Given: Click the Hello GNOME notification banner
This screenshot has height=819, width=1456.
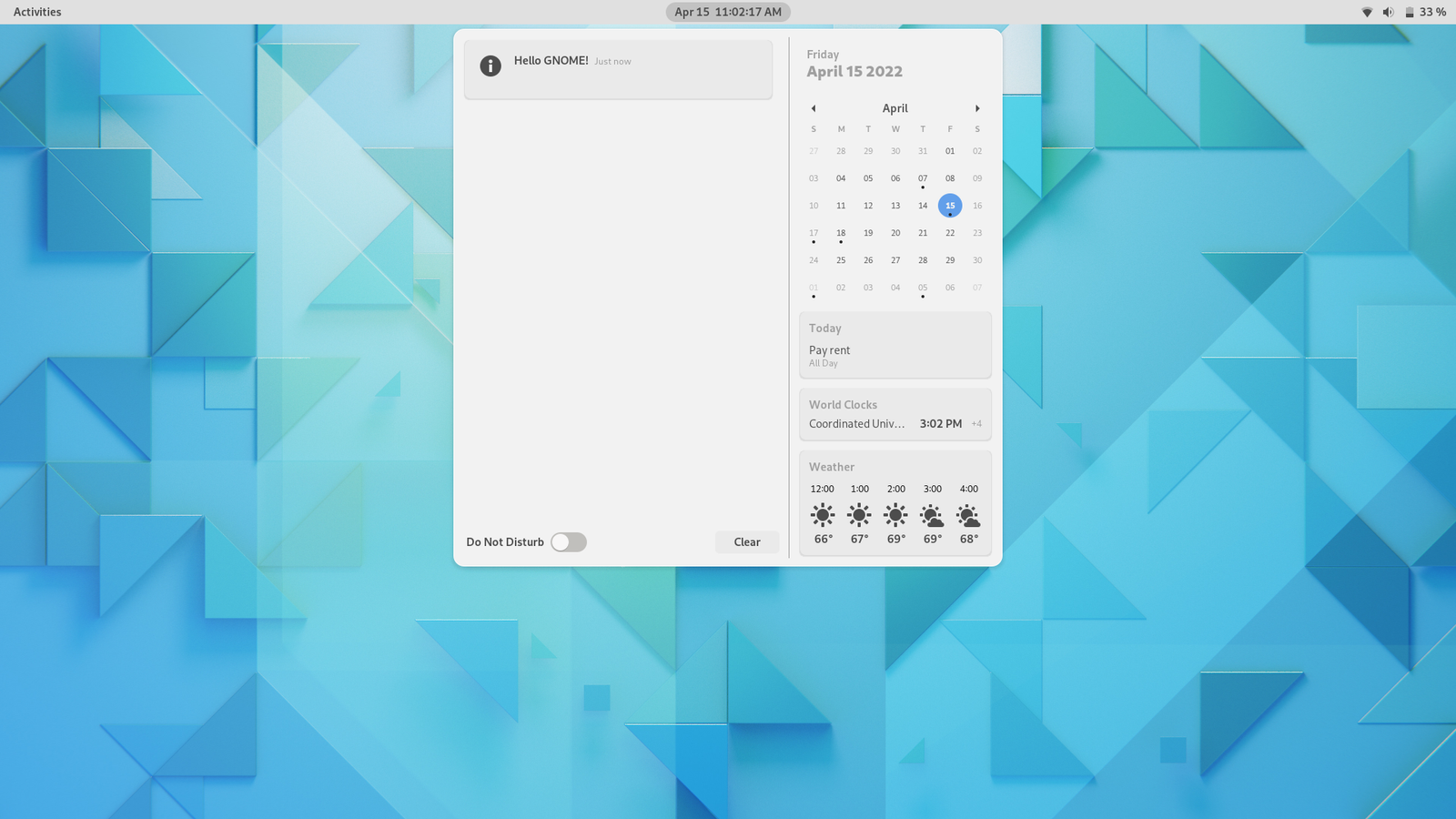Looking at the screenshot, I should point(618,68).
